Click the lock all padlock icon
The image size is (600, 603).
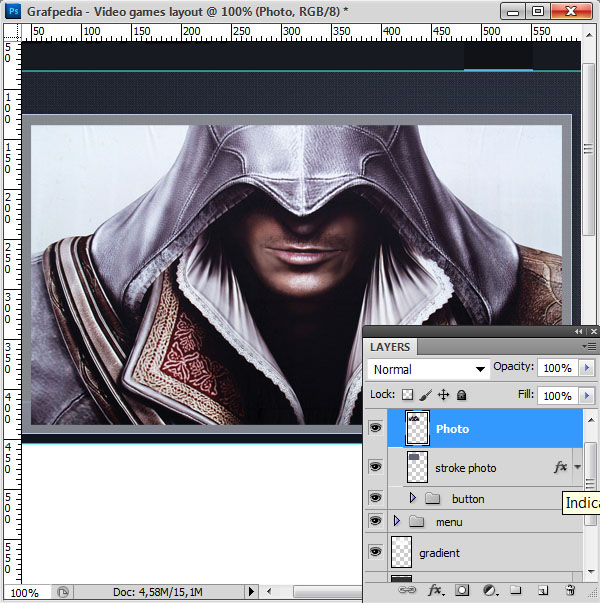tap(462, 395)
